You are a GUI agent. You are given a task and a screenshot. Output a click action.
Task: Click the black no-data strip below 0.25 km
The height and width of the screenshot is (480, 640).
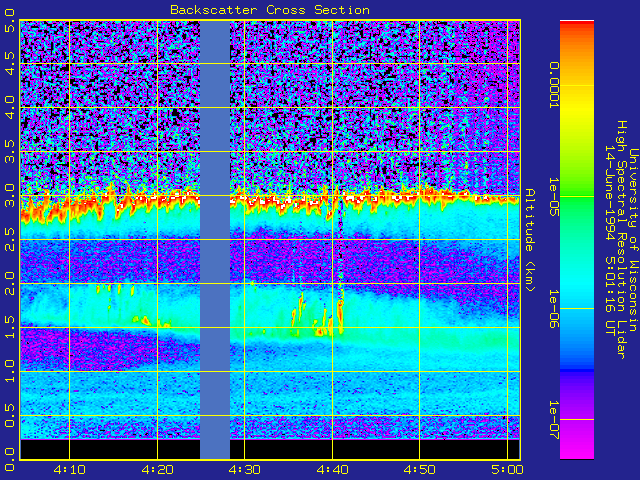tap(270, 449)
